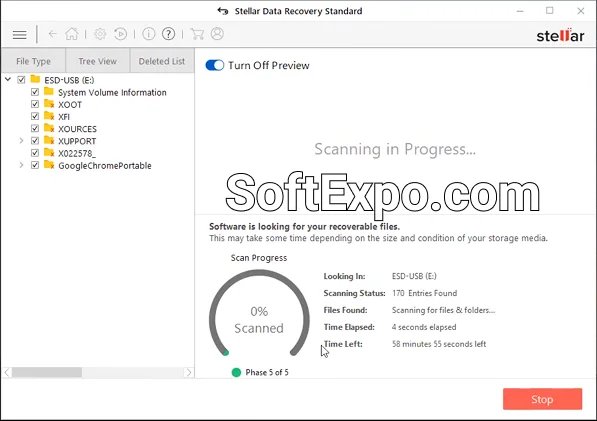This screenshot has height=421, width=597.
Task: Switch to the Tree View tab
Action: 97,61
